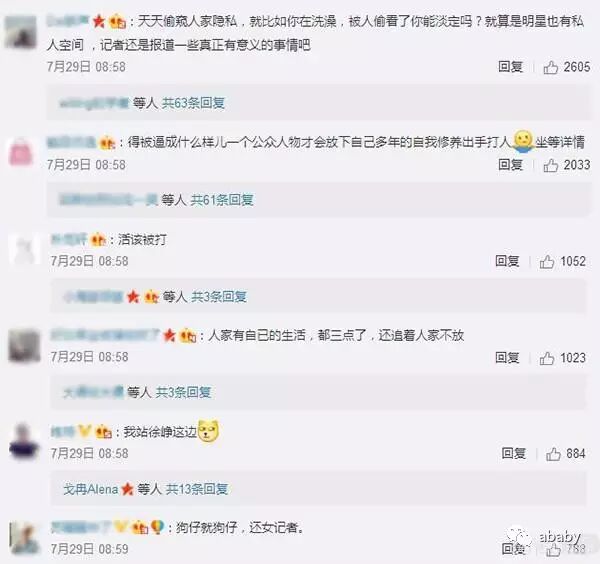Like the comment saying 活该被打
This screenshot has height=564, width=600.
546,262
